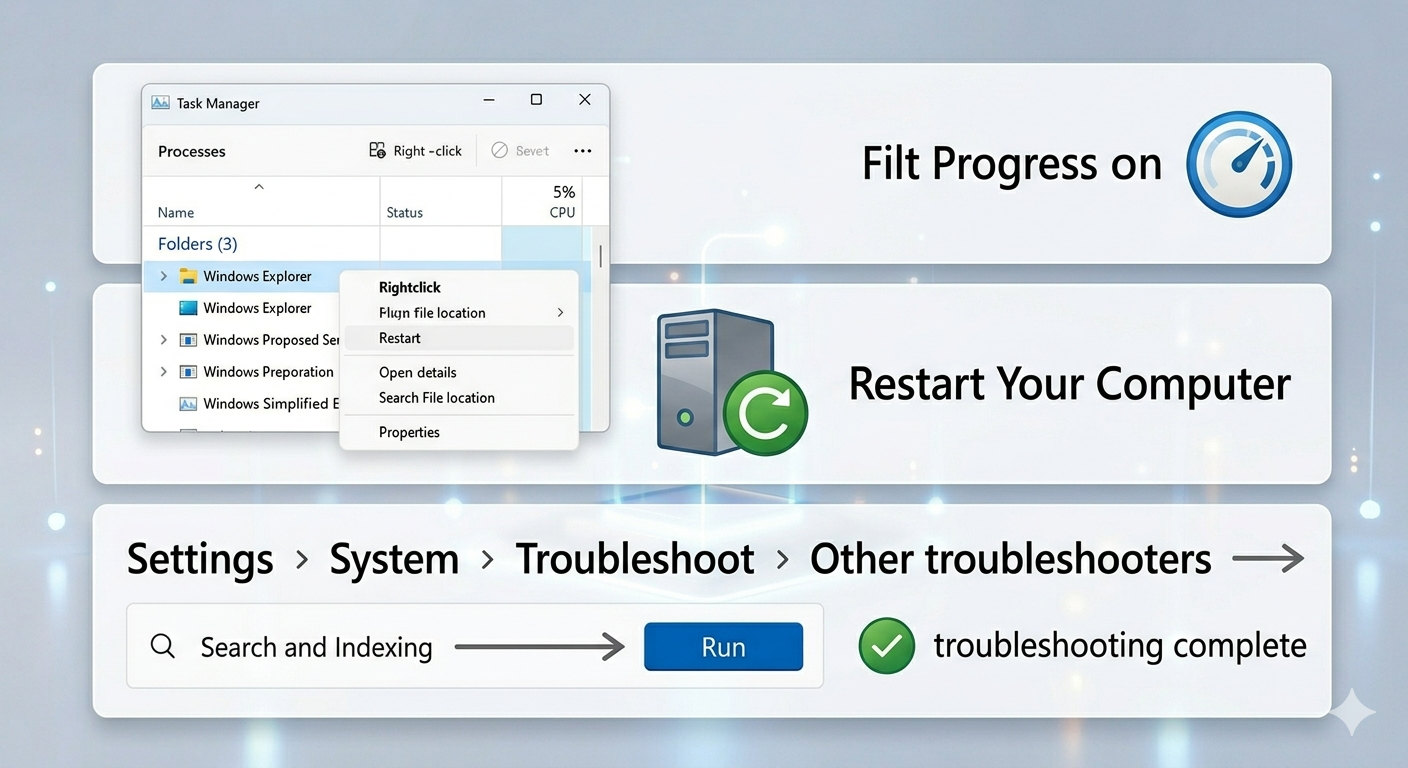Viewport: 1408px width, 768px height.
Task: Click the Folders (3) group header
Action: coord(198,243)
